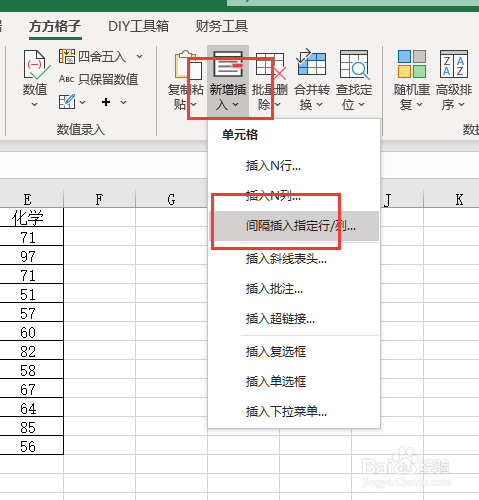Select 间隔插入指定行/列... menu item

click(294, 226)
